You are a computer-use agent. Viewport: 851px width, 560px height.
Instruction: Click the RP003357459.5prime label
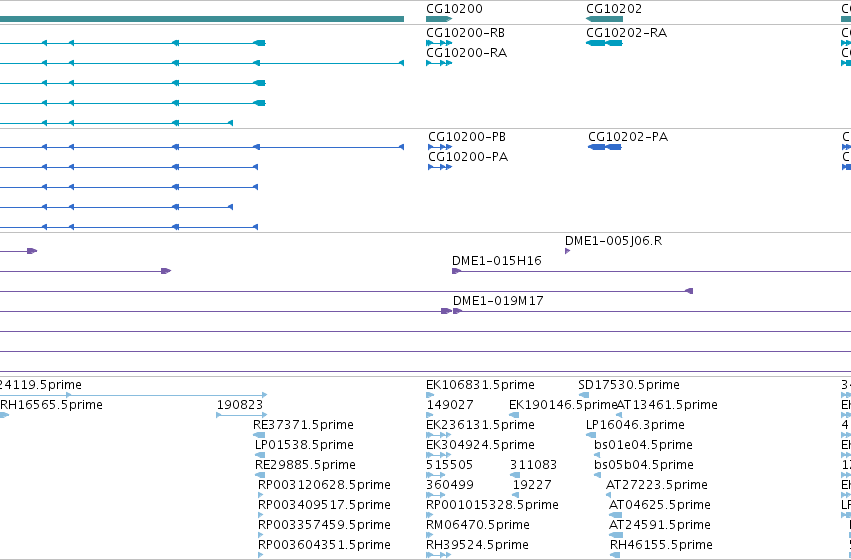[324, 525]
